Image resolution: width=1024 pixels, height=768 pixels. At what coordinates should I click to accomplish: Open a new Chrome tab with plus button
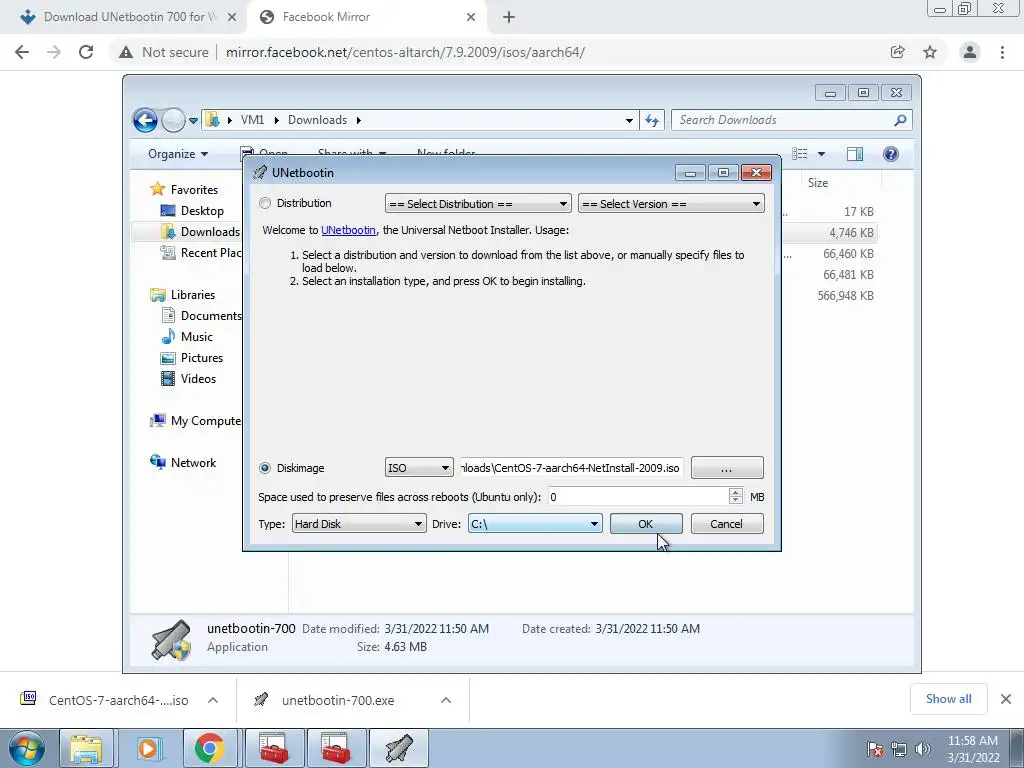point(509,18)
